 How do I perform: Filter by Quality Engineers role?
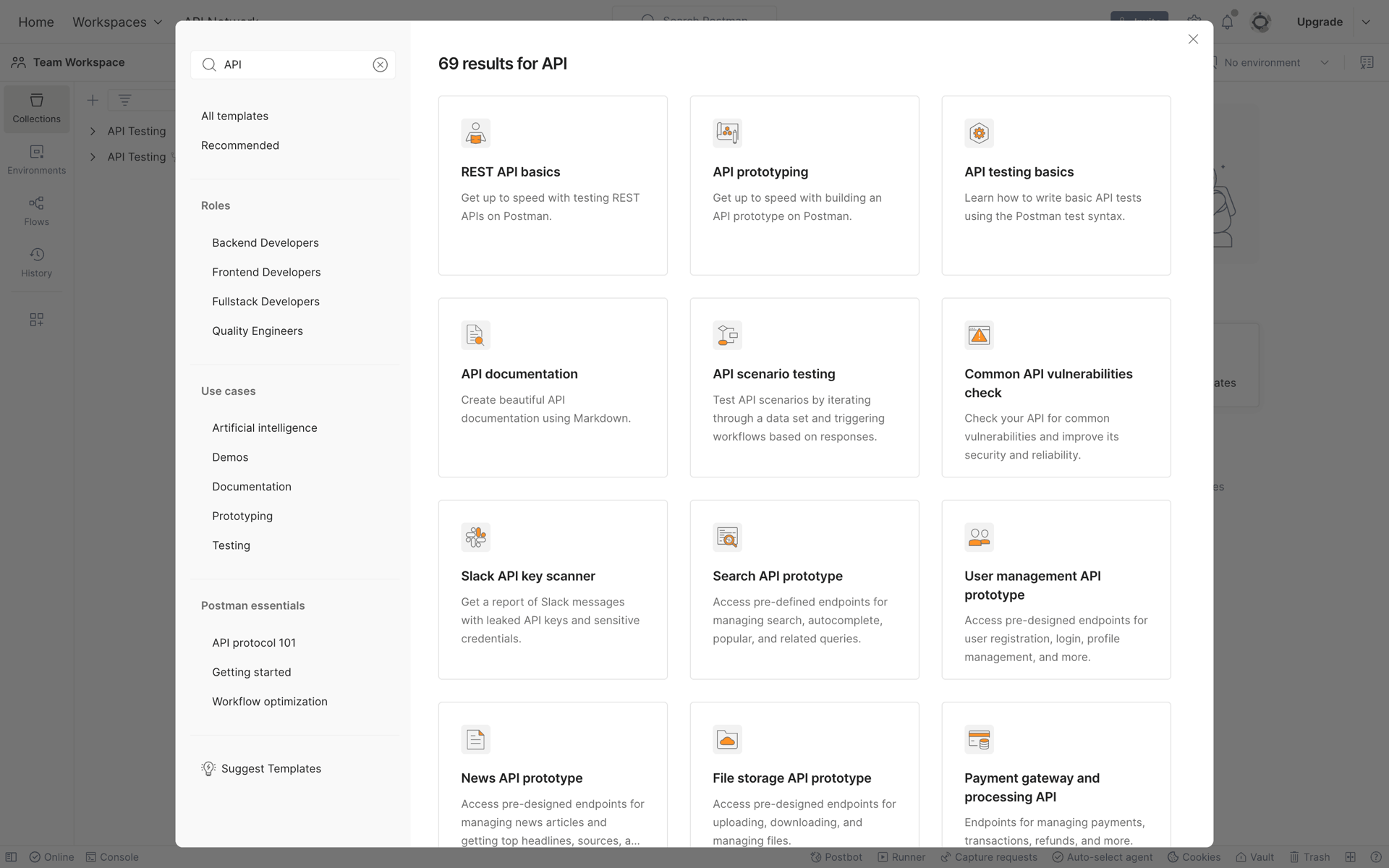pyautogui.click(x=258, y=331)
